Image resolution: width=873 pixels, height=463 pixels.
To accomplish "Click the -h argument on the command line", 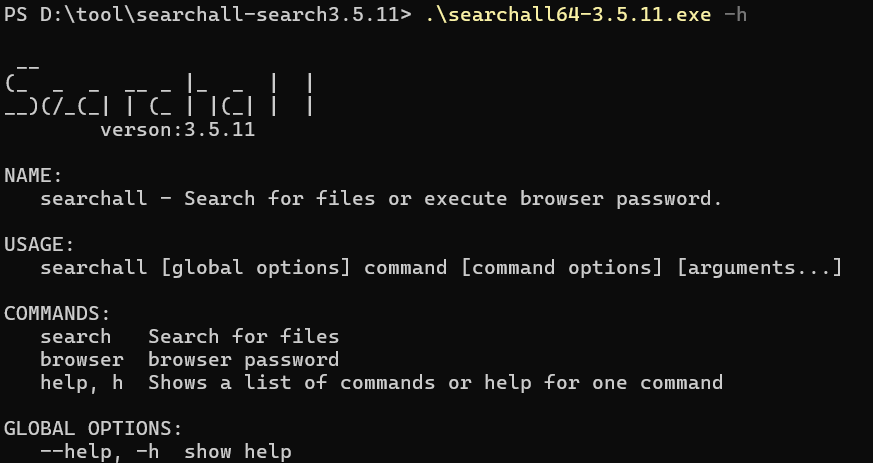I will coord(735,14).
